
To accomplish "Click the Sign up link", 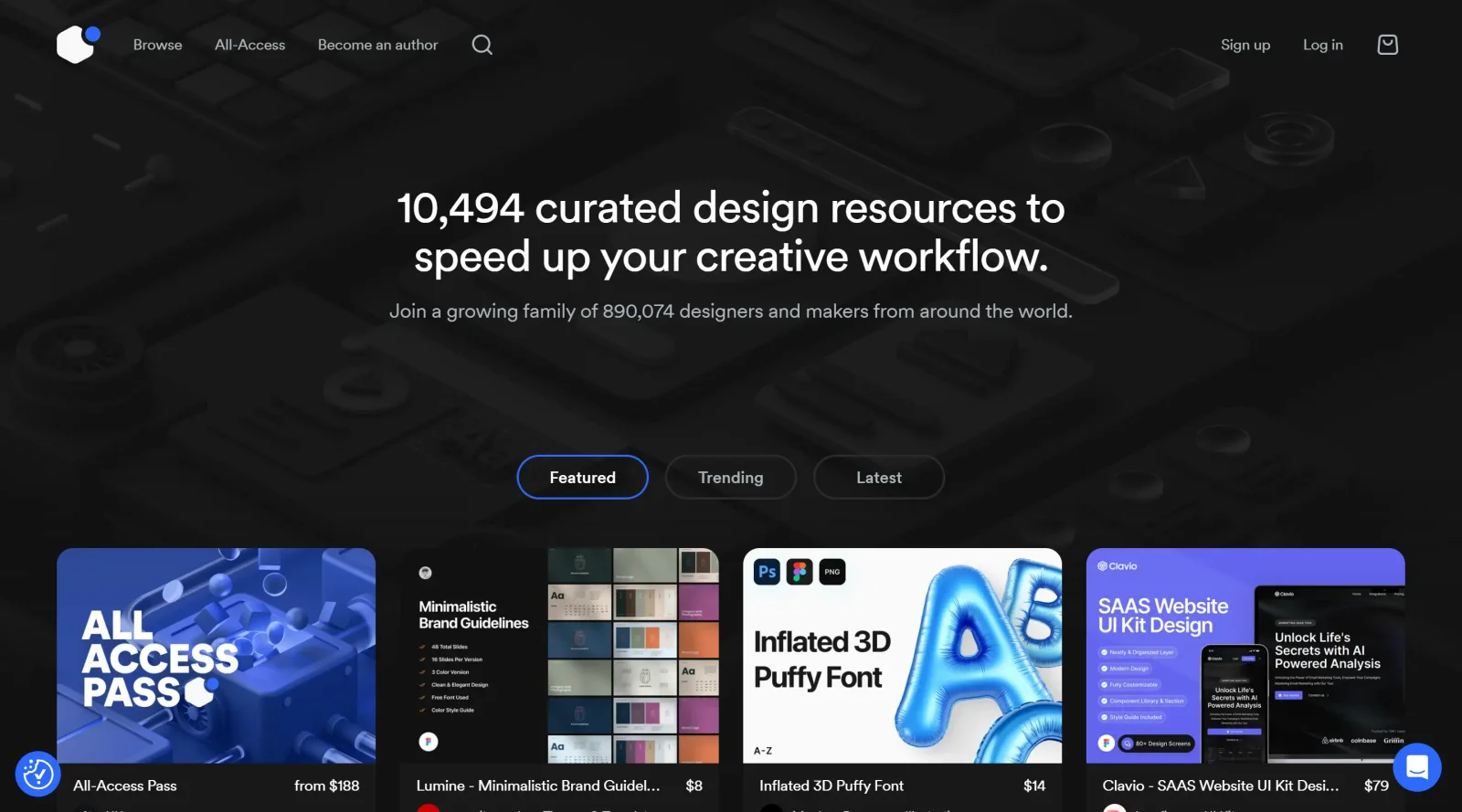I will click(1245, 45).
